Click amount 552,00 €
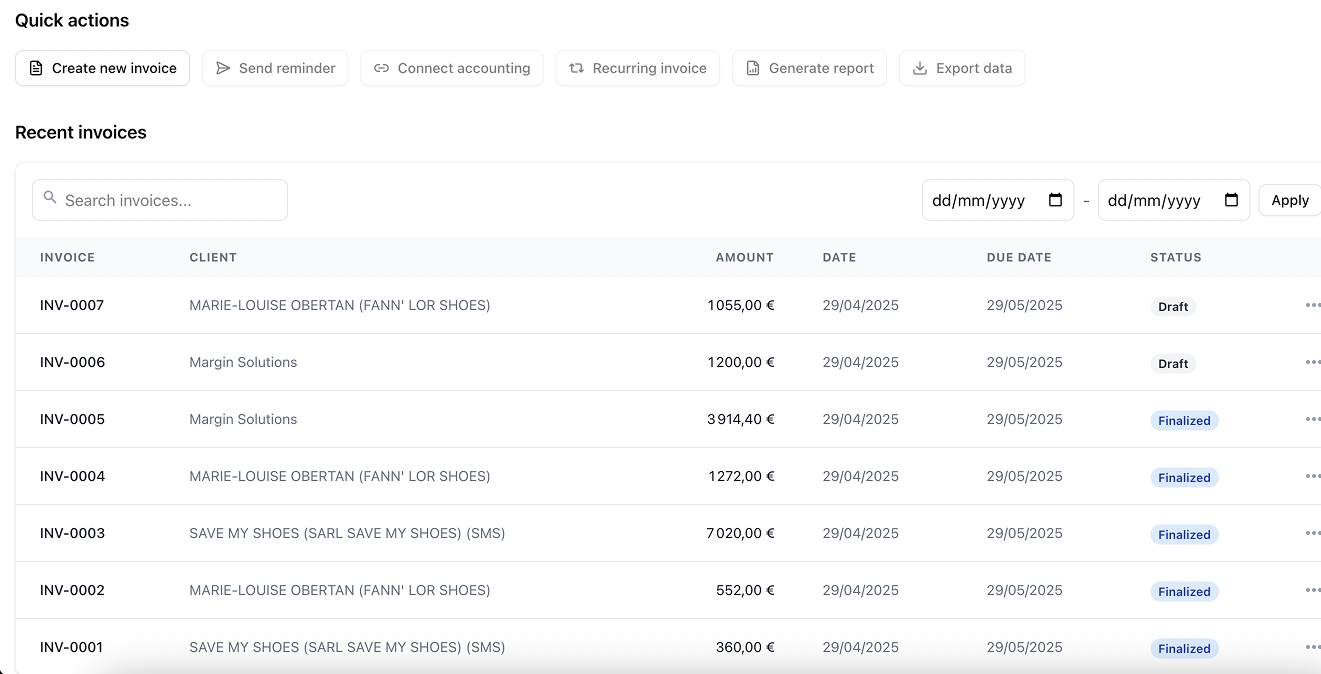The height and width of the screenshot is (674, 1321). click(x=745, y=590)
